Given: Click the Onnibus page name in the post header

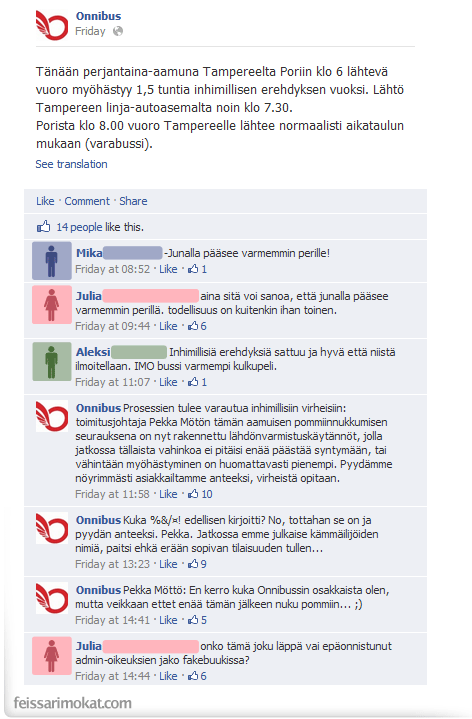Looking at the screenshot, I should click(x=98, y=16).
